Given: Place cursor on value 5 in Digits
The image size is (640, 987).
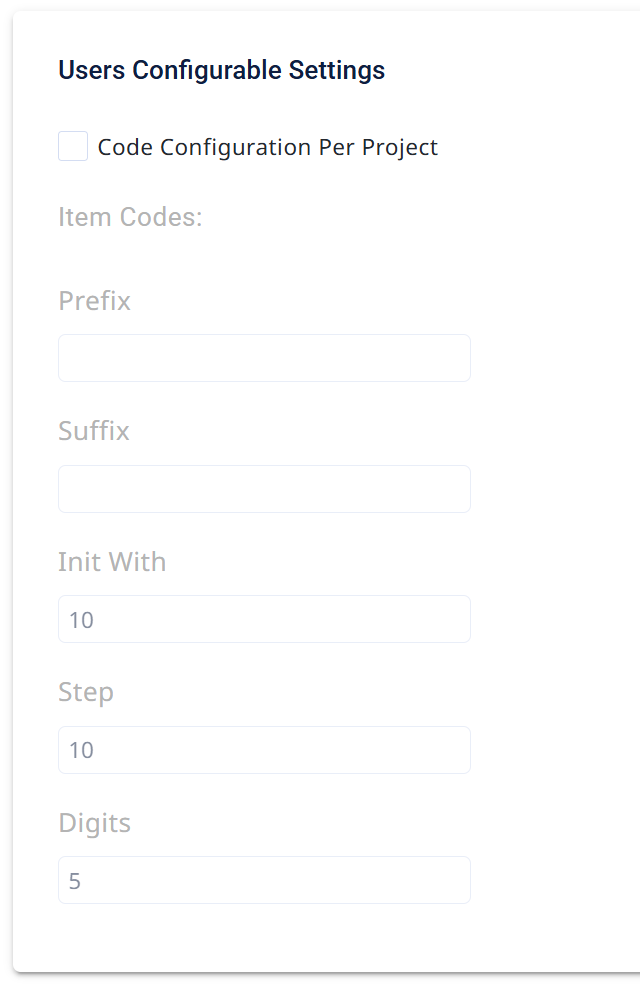Looking at the screenshot, I should (74, 881).
